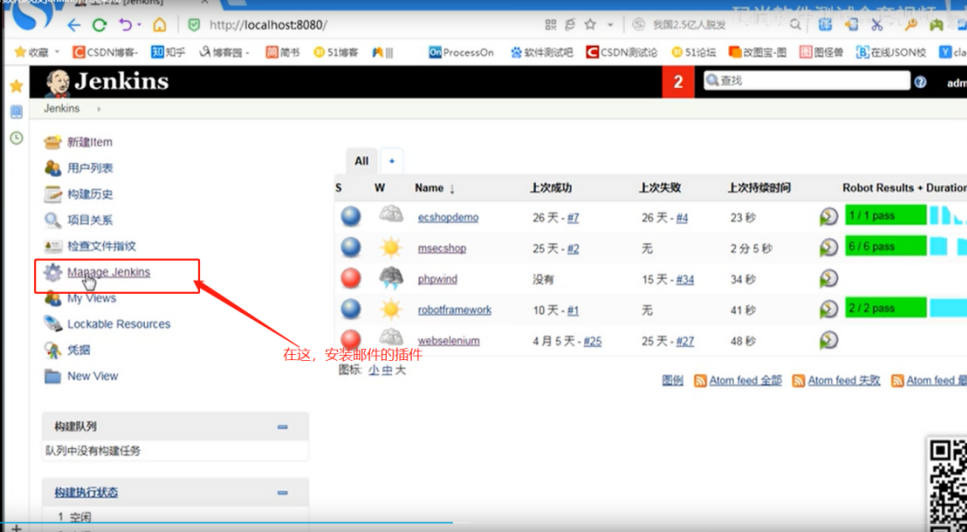The width and height of the screenshot is (967, 532).
Task: Click the search box in Jenkins header
Action: [x=807, y=81]
